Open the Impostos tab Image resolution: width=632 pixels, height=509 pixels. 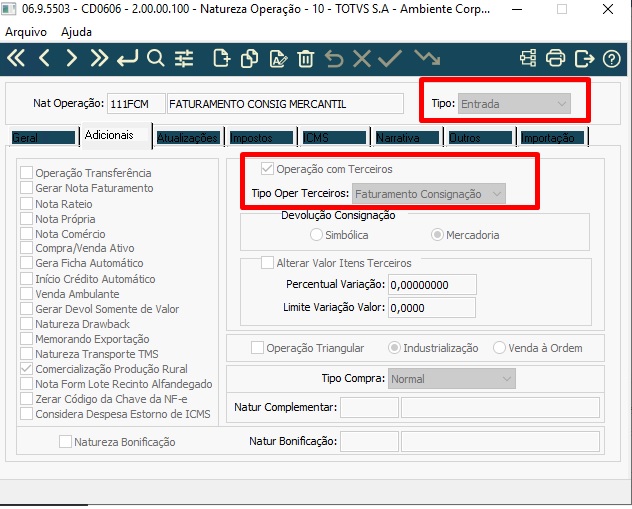tap(261, 137)
